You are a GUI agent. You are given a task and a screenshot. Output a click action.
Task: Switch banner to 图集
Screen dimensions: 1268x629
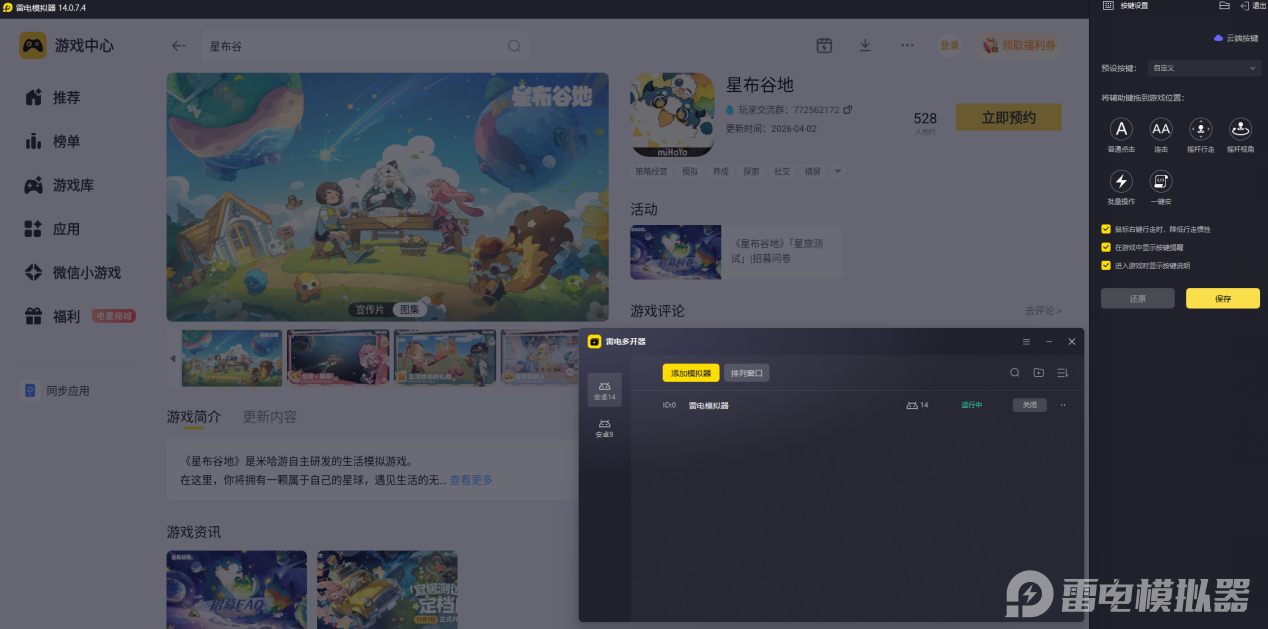tap(410, 310)
